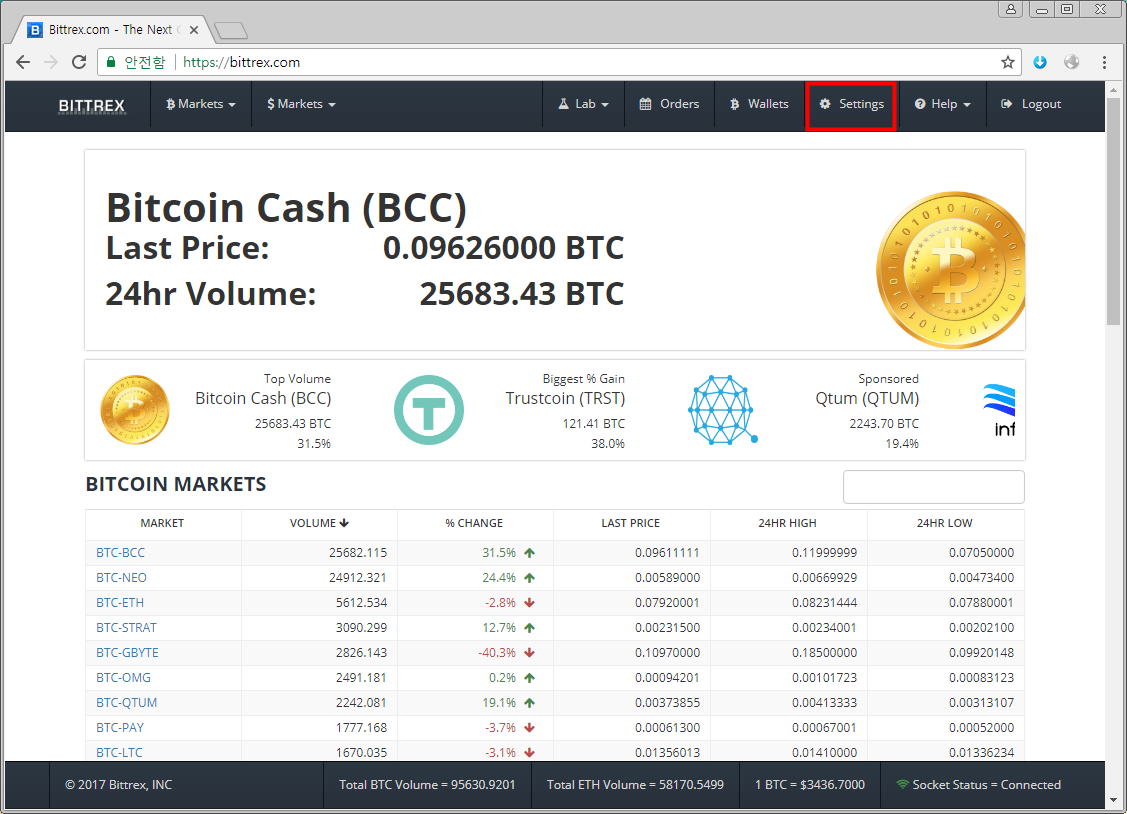
Task: Click the Trustcoin (TRST) biggest gain title
Action: [566, 398]
